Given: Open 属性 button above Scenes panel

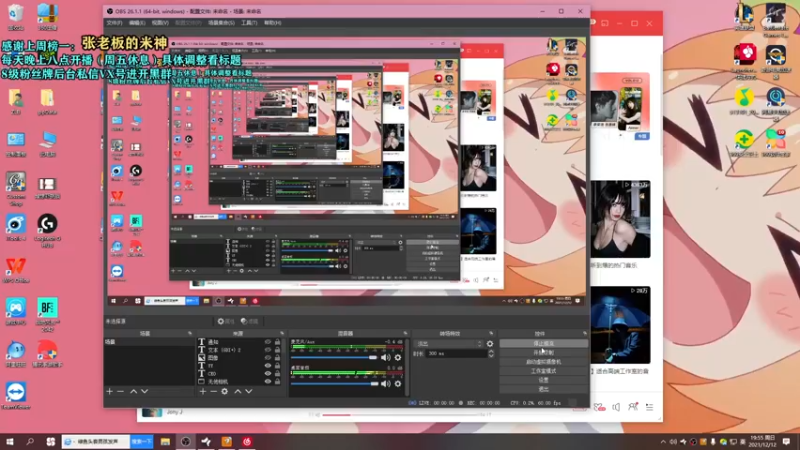Looking at the screenshot, I should (226, 321).
